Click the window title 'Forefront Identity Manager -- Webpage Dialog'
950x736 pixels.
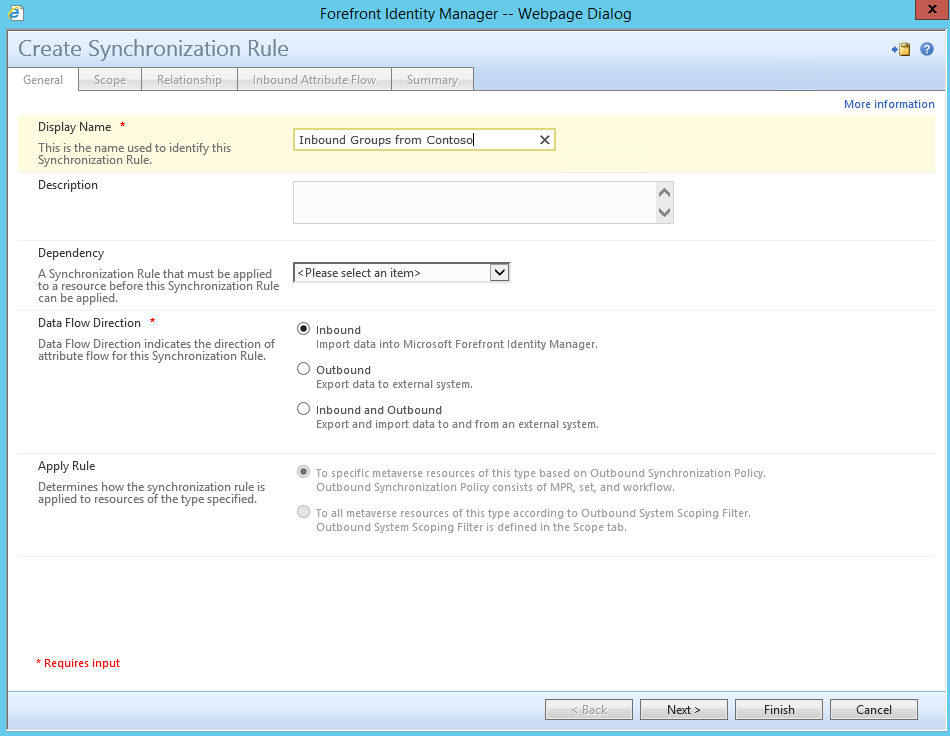(476, 13)
